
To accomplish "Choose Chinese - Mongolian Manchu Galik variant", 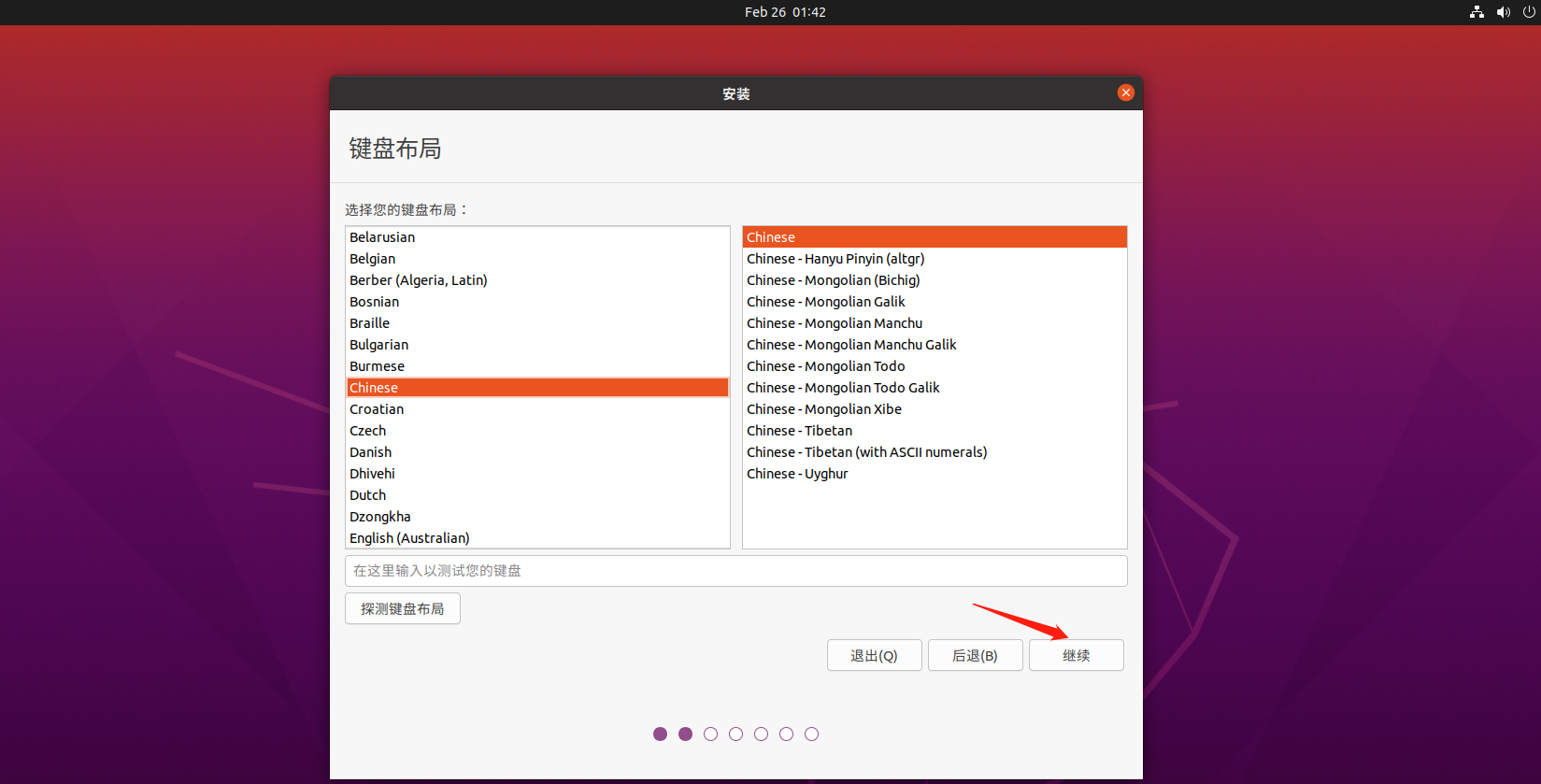I will tap(935, 345).
